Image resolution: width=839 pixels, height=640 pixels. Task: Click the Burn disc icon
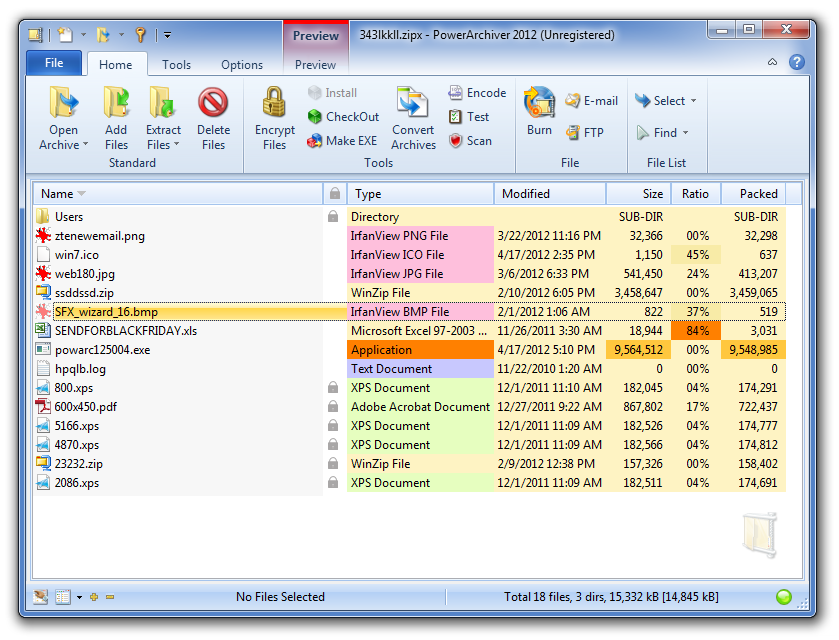pyautogui.click(x=539, y=102)
